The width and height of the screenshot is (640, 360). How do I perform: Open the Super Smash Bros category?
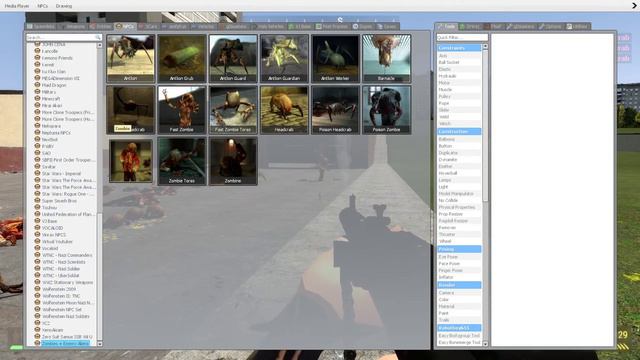click(60, 200)
